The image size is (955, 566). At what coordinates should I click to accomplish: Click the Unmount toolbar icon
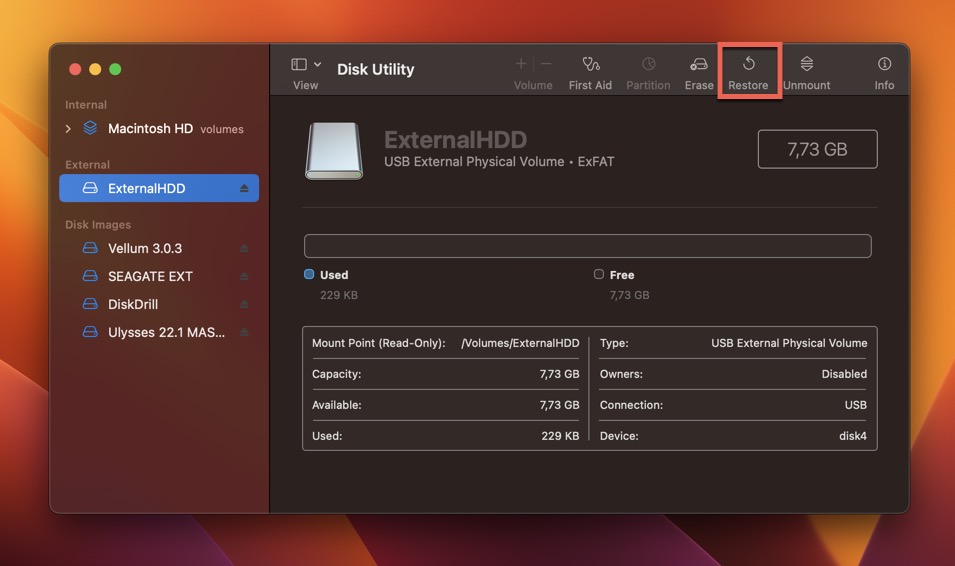806,64
